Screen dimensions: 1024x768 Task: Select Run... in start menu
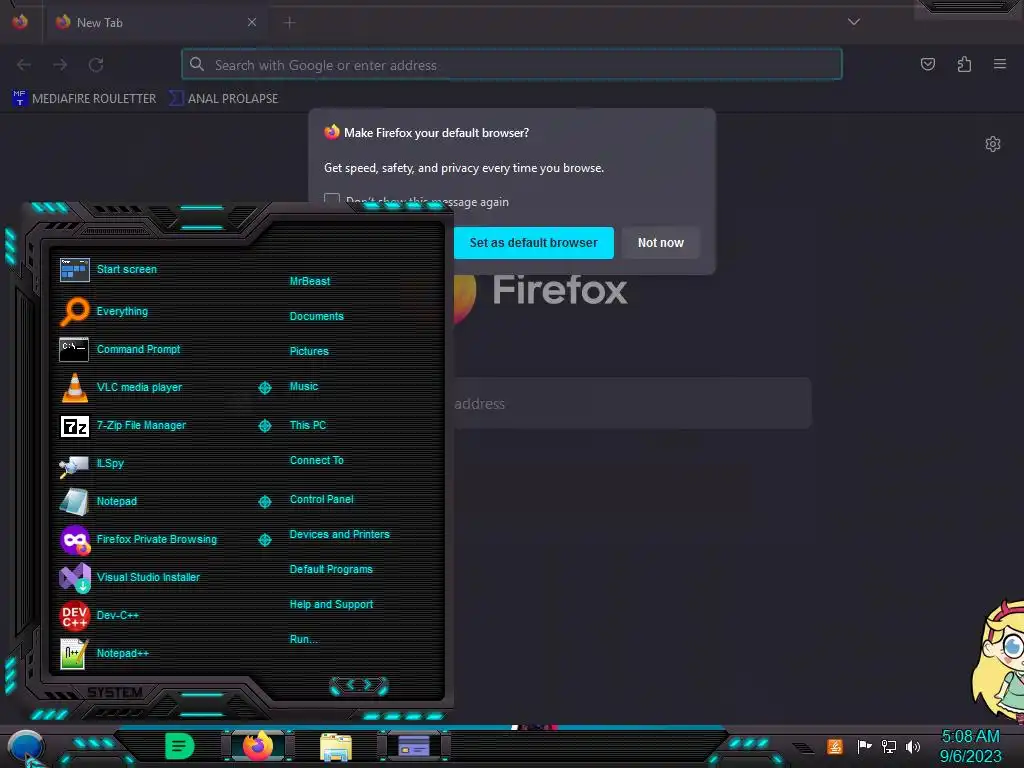304,639
